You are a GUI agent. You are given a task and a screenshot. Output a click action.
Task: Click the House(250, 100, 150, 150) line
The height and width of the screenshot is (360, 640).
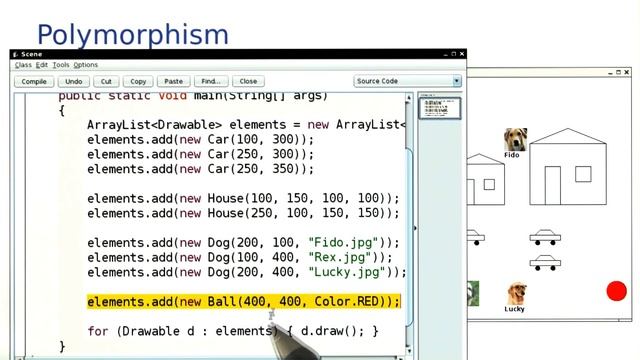coord(243,213)
